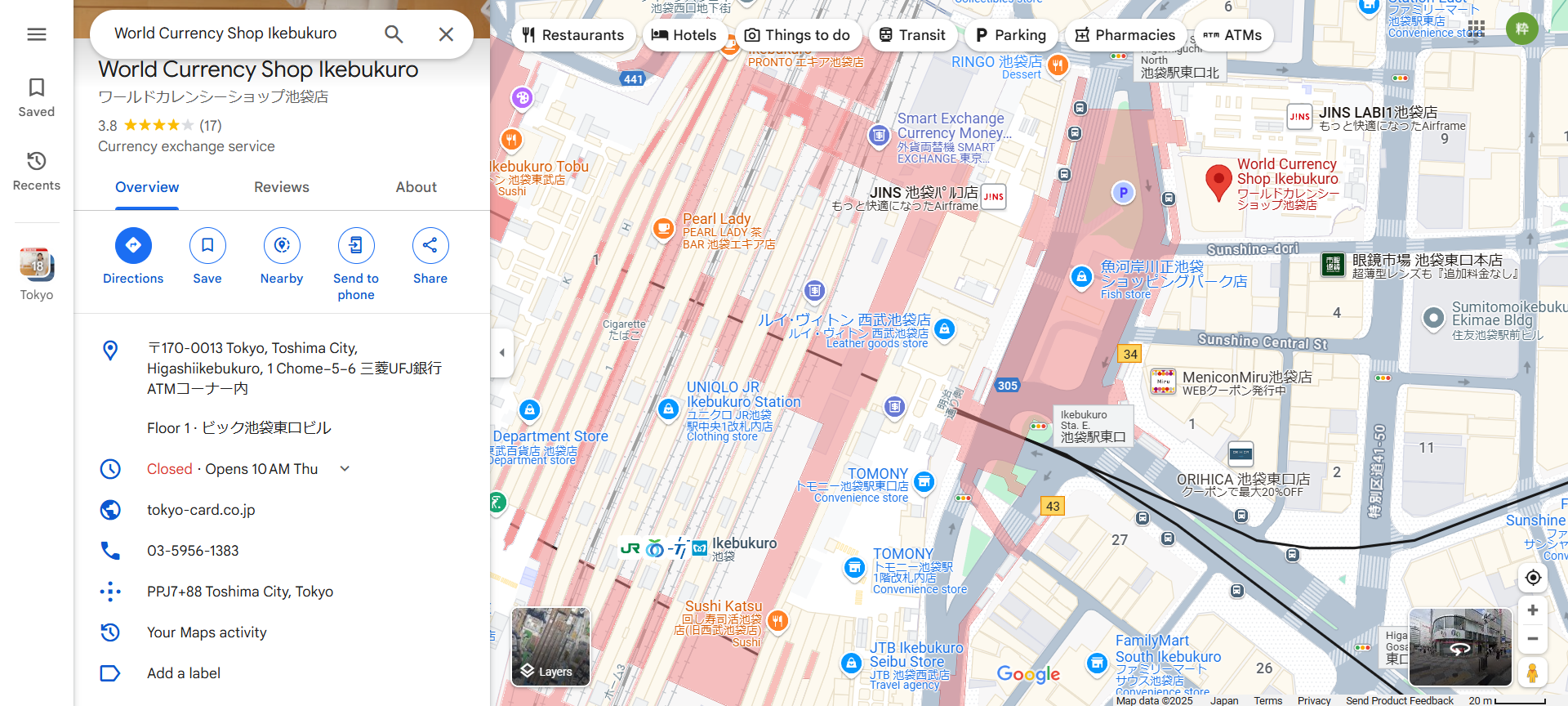Filter map by Hotels
The width and height of the screenshot is (1568, 706).
684,35
